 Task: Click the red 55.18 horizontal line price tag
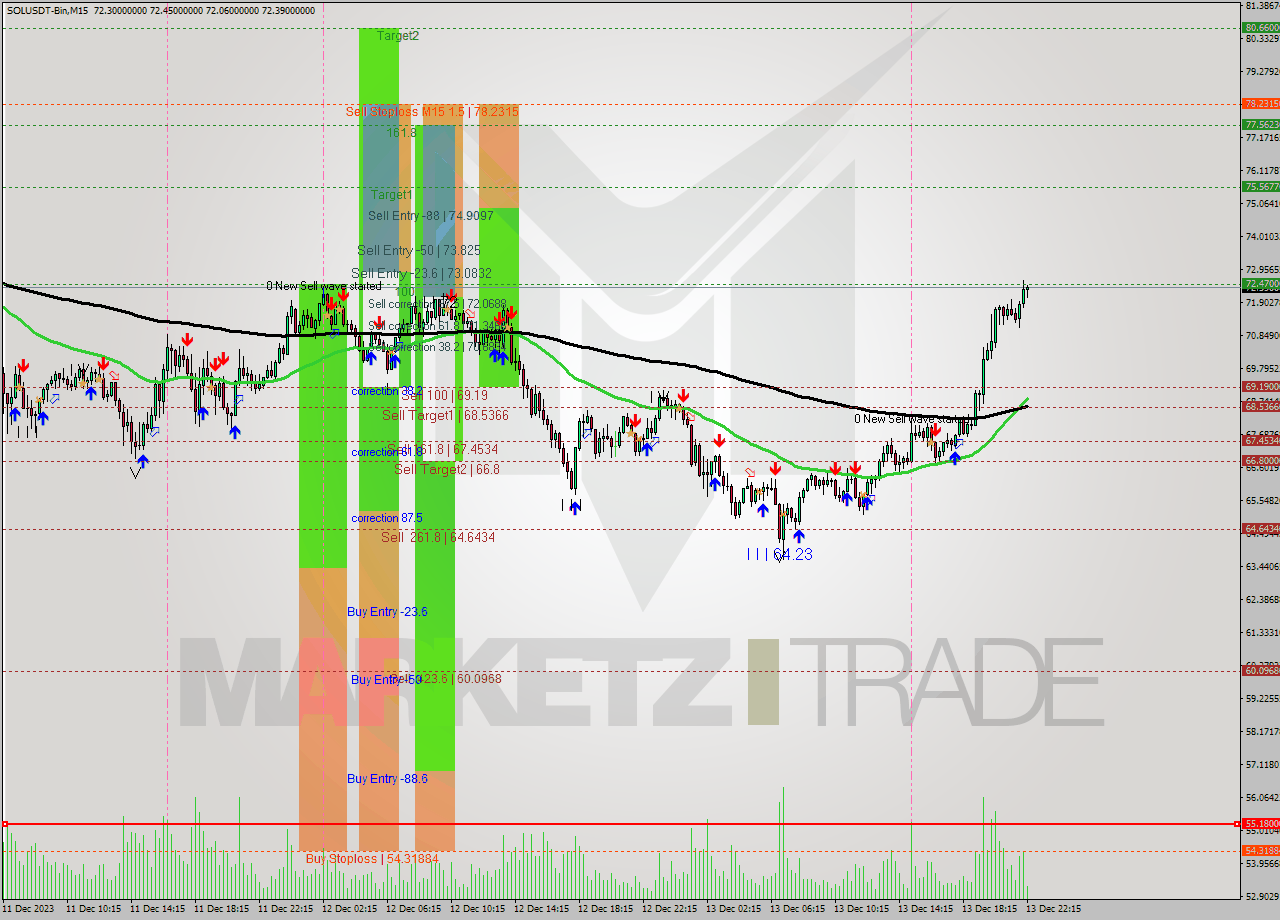point(1261,824)
